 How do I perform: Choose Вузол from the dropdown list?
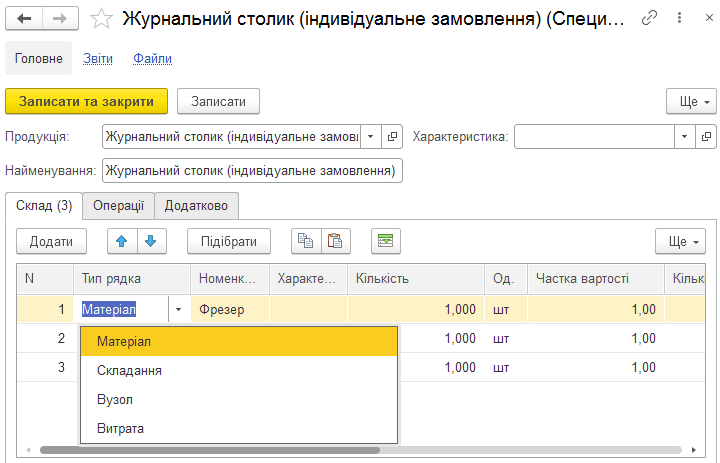239,399
